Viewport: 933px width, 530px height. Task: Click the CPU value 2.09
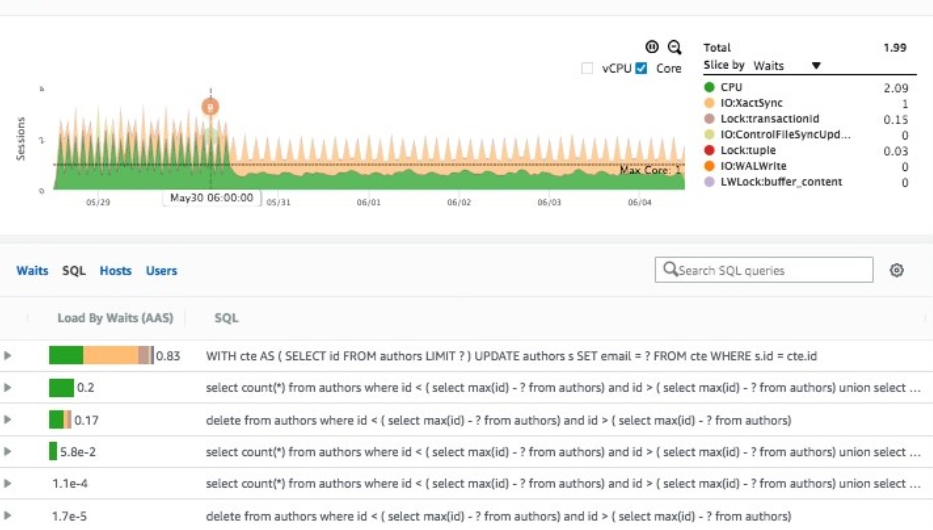click(x=896, y=88)
